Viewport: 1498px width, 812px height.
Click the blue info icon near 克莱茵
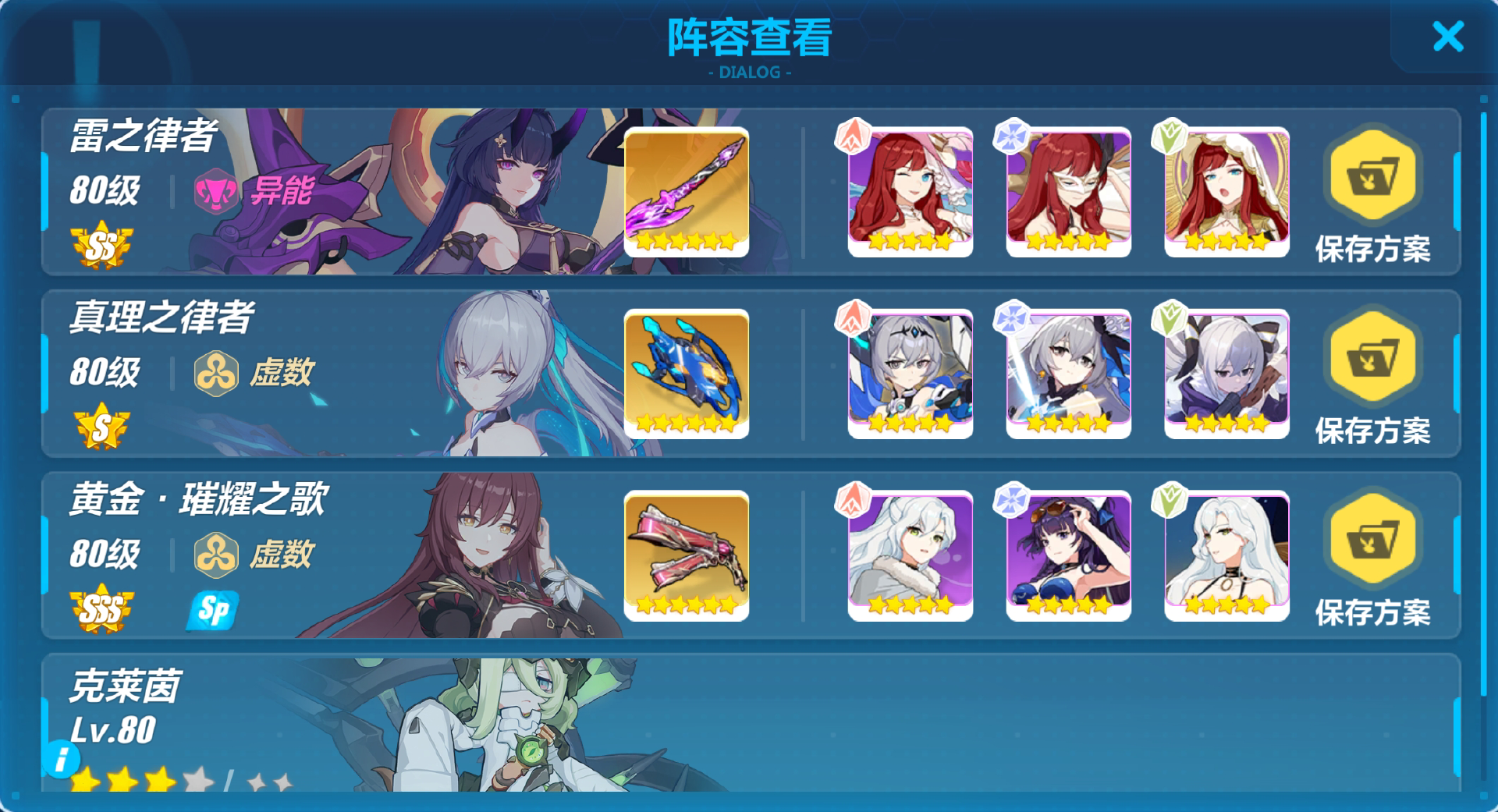click(x=62, y=759)
